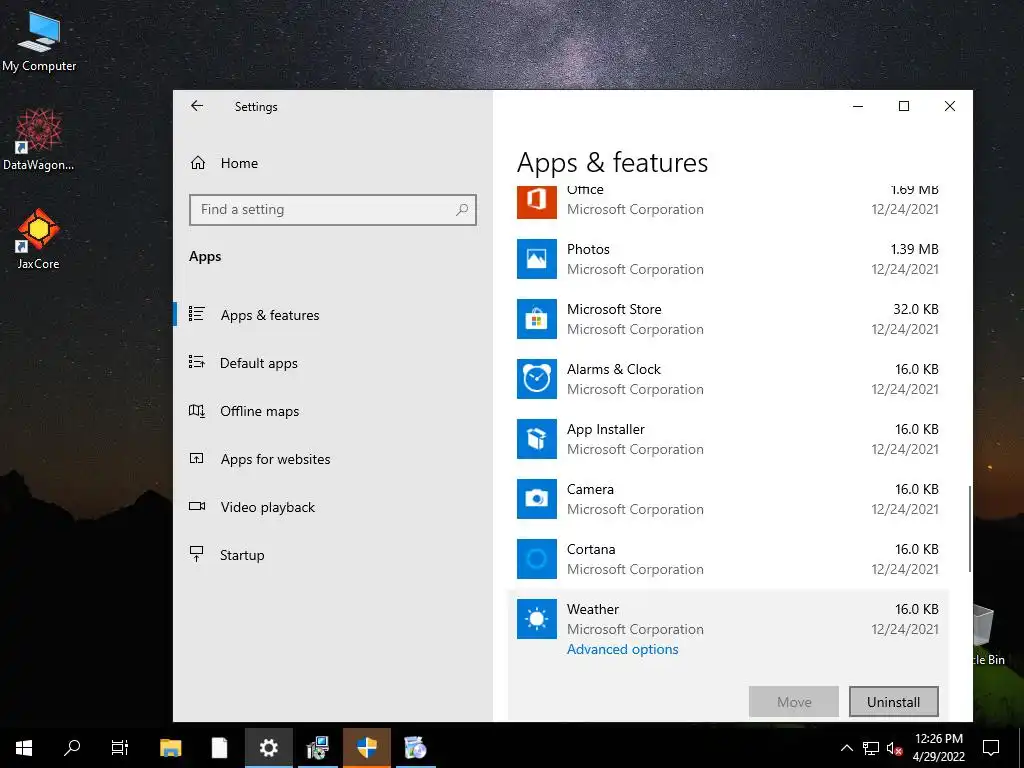Click the Video playback camera icon
The height and width of the screenshot is (768, 1024).
click(x=197, y=506)
